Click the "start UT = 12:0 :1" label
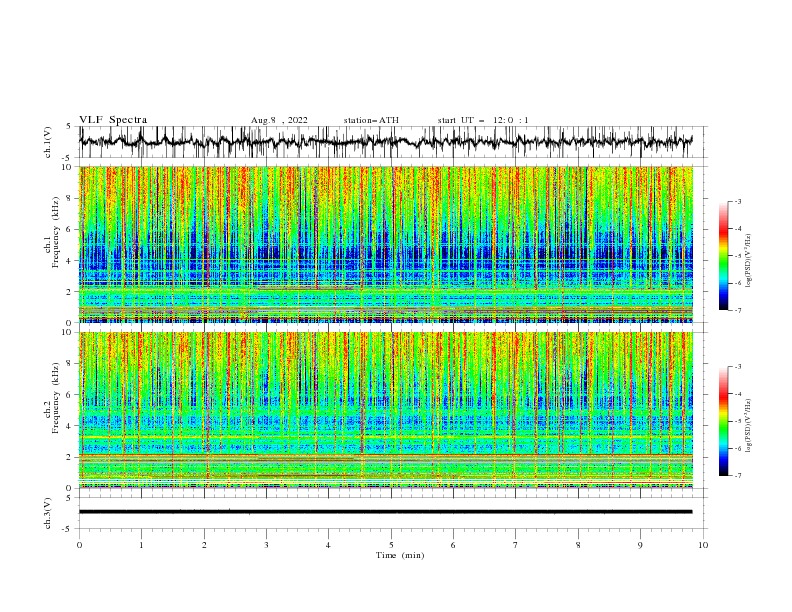 [x=483, y=120]
